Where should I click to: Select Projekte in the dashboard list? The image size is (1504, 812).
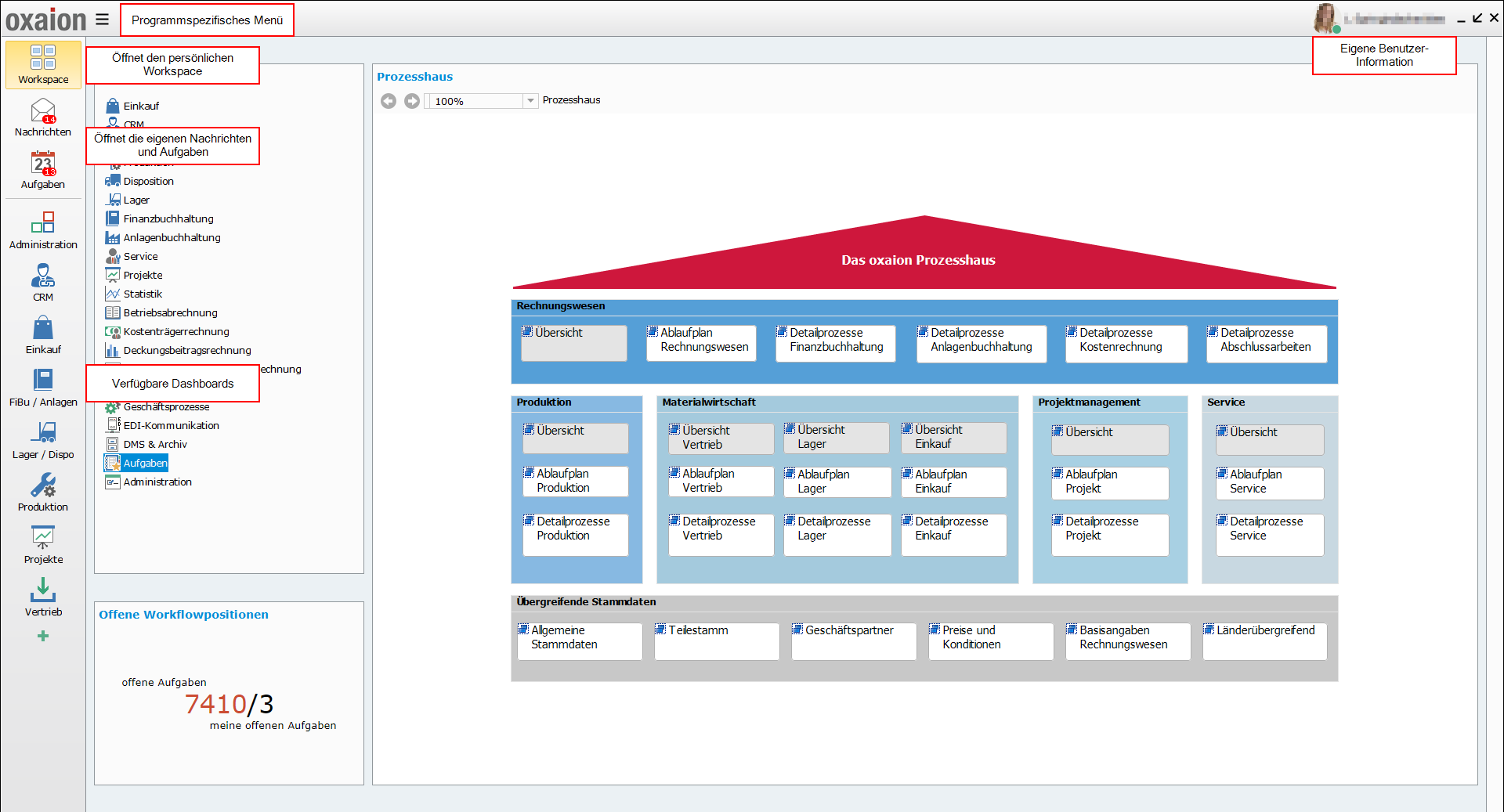tap(134, 275)
